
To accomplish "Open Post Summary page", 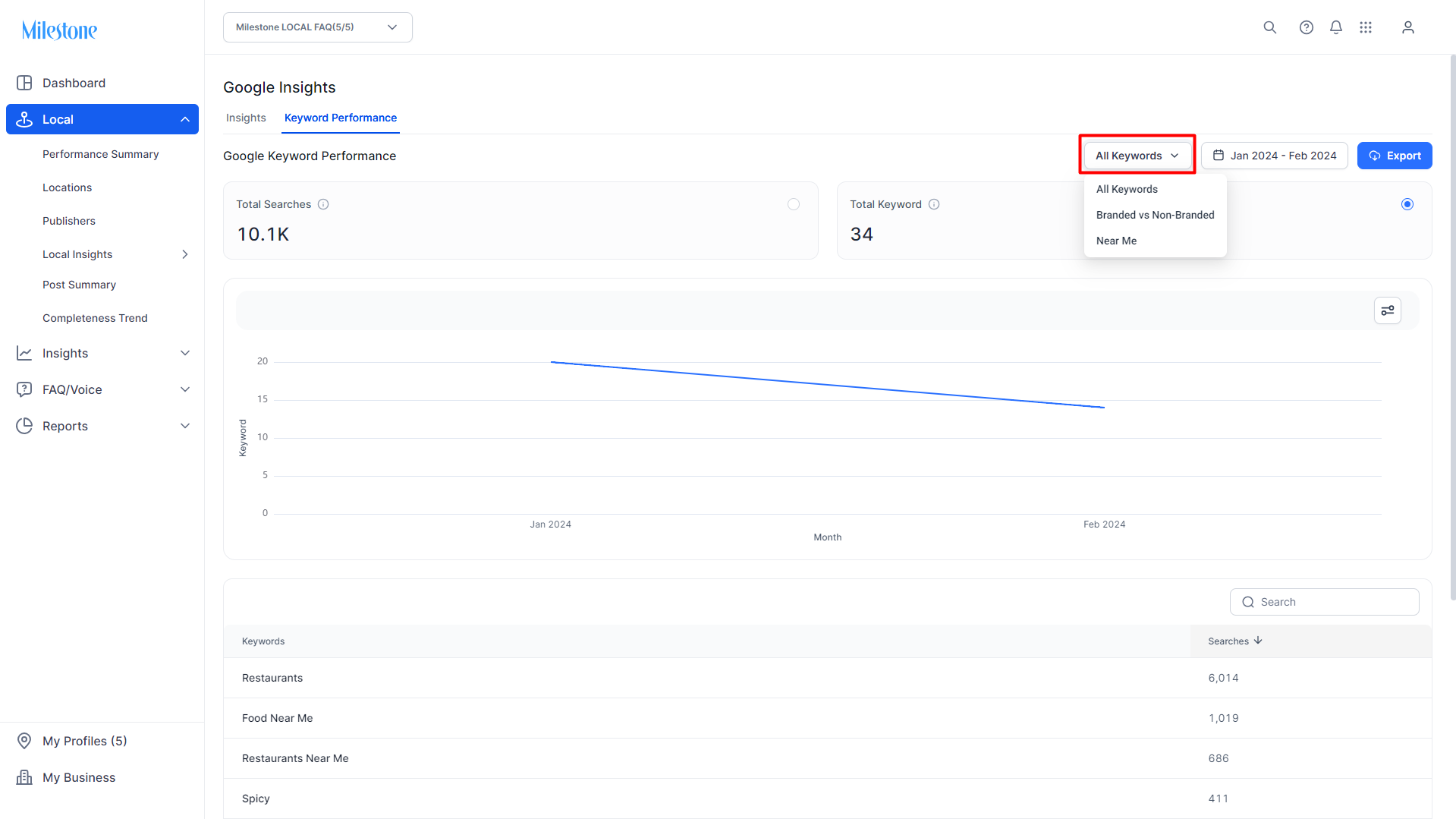I will click(79, 285).
